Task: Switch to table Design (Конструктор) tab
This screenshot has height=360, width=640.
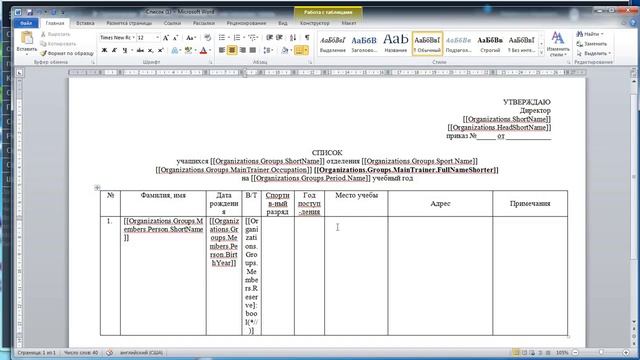Action: point(315,23)
